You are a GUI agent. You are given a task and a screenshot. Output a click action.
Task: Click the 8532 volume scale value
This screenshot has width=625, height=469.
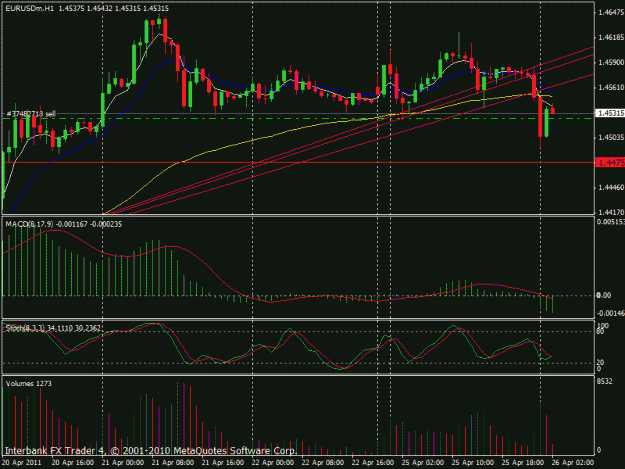tap(605, 382)
